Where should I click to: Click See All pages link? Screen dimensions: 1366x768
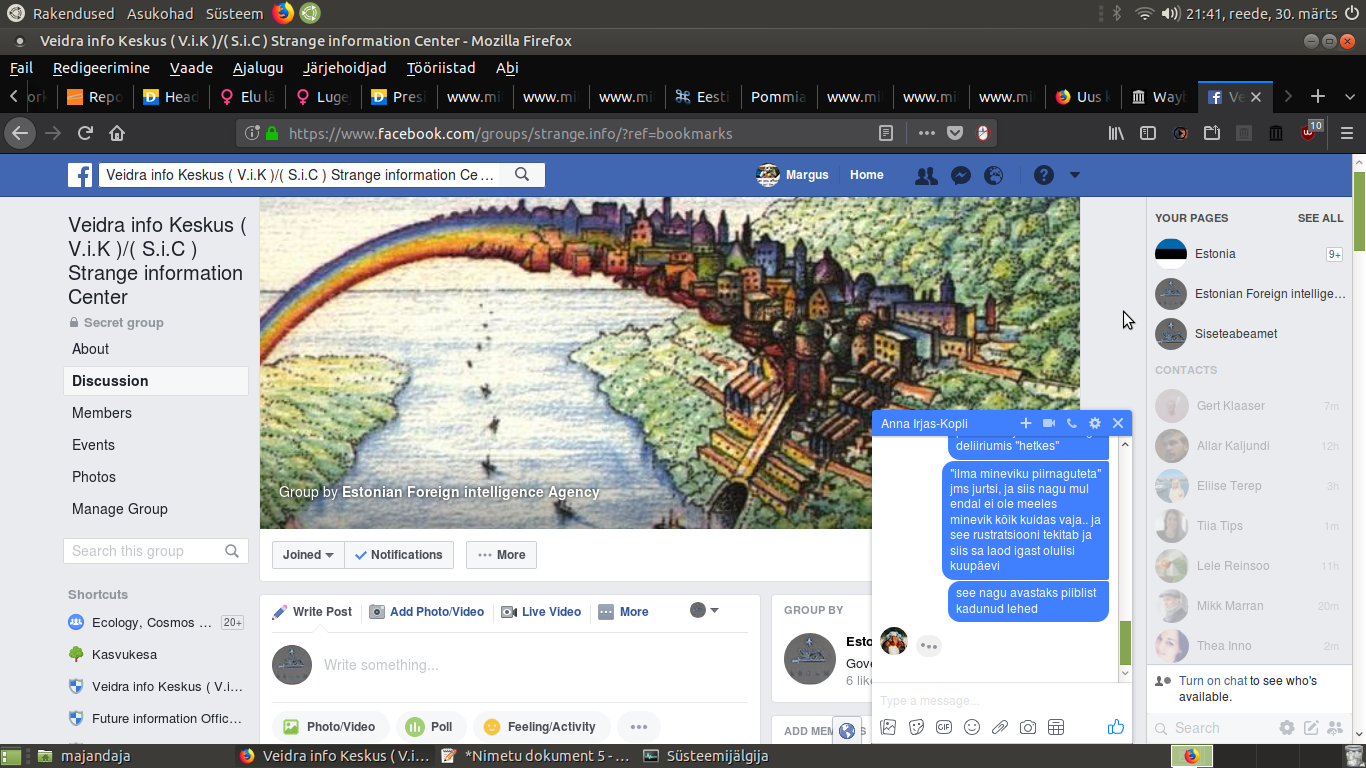point(1320,218)
